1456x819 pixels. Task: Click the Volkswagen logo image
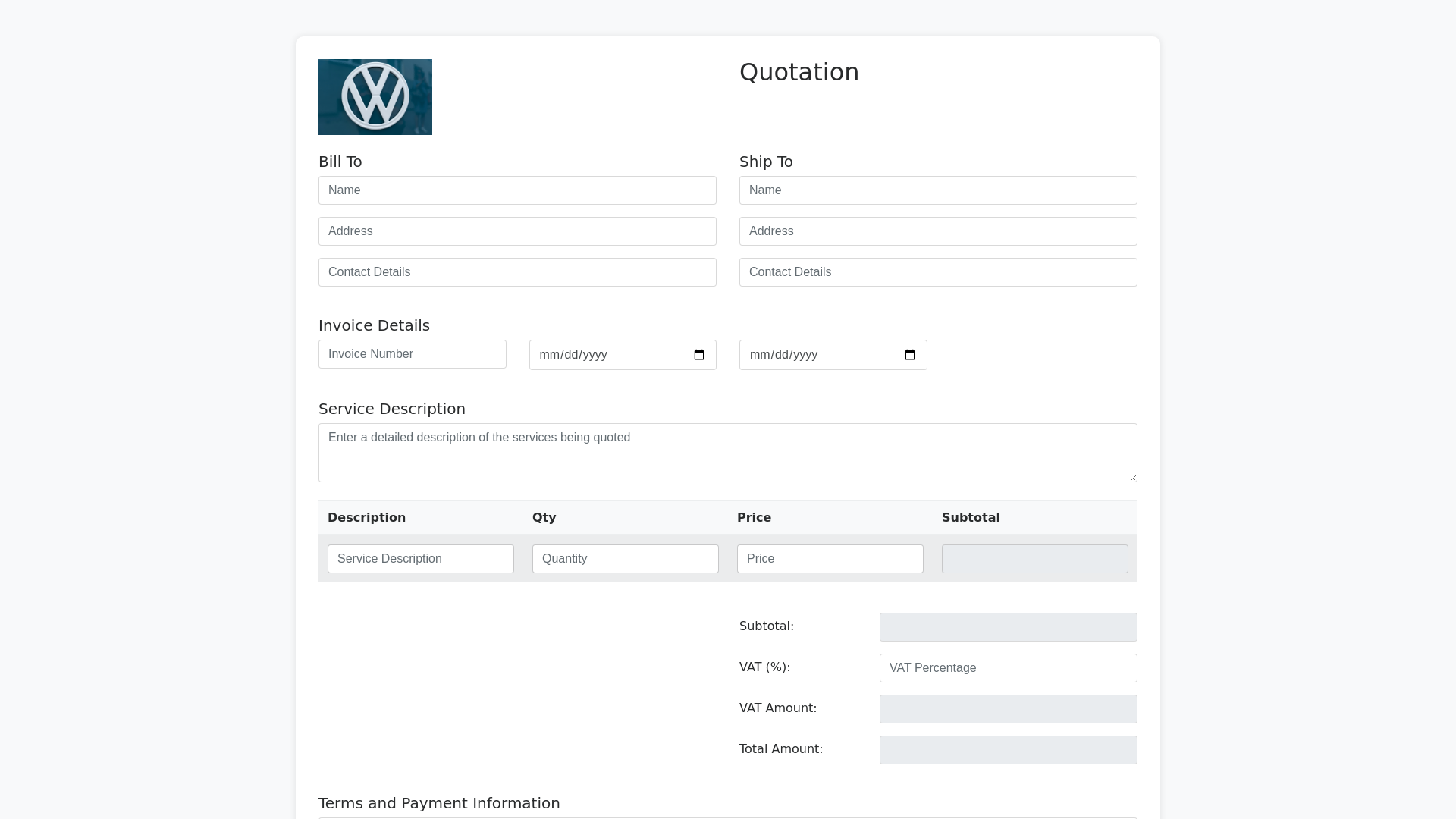coord(375,97)
